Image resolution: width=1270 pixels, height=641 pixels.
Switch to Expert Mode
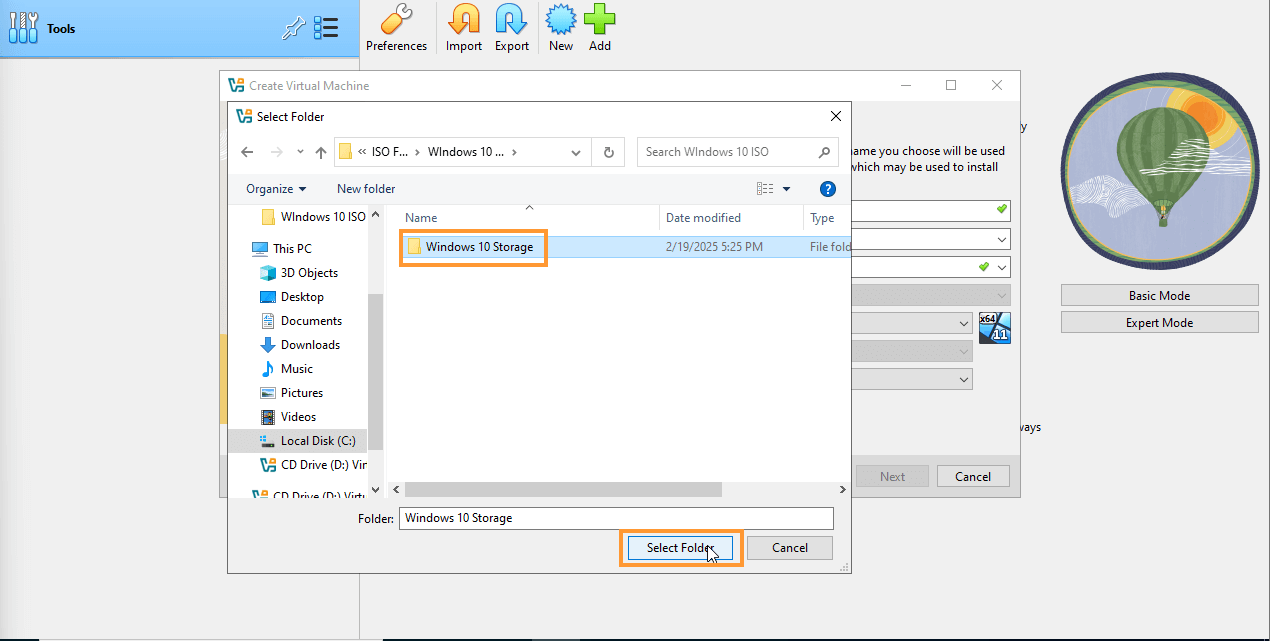coord(1159,323)
